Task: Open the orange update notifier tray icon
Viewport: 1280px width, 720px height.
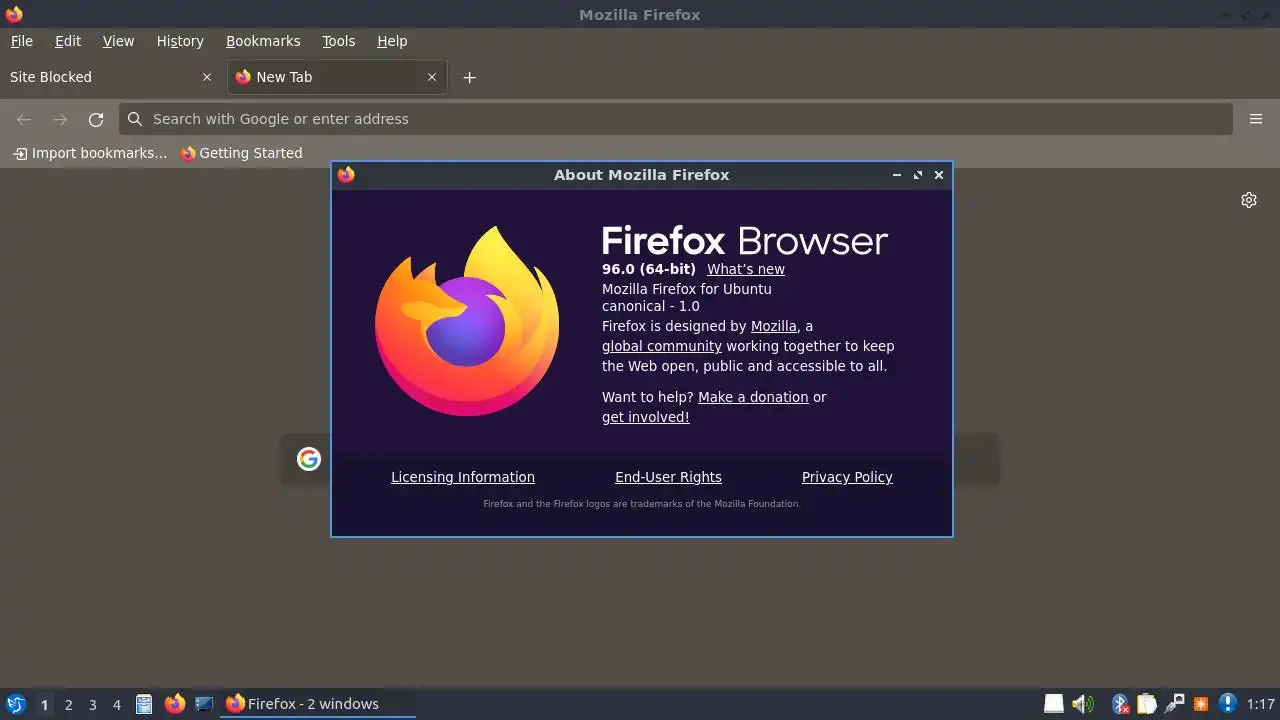Action: (1201, 704)
